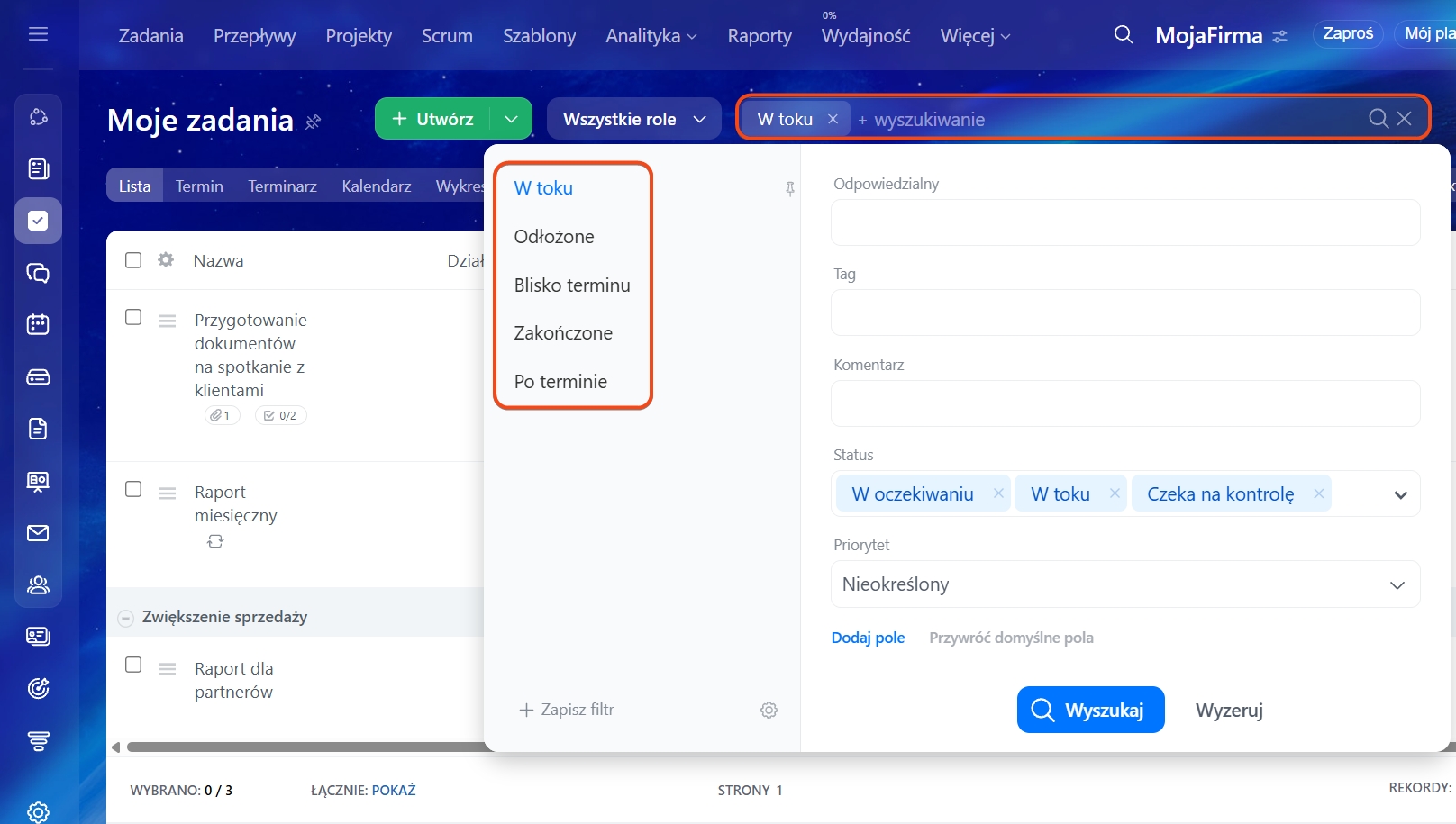This screenshot has height=824, width=1456.
Task: Remove W oczekiwaniu status tag
Action: tap(998, 493)
